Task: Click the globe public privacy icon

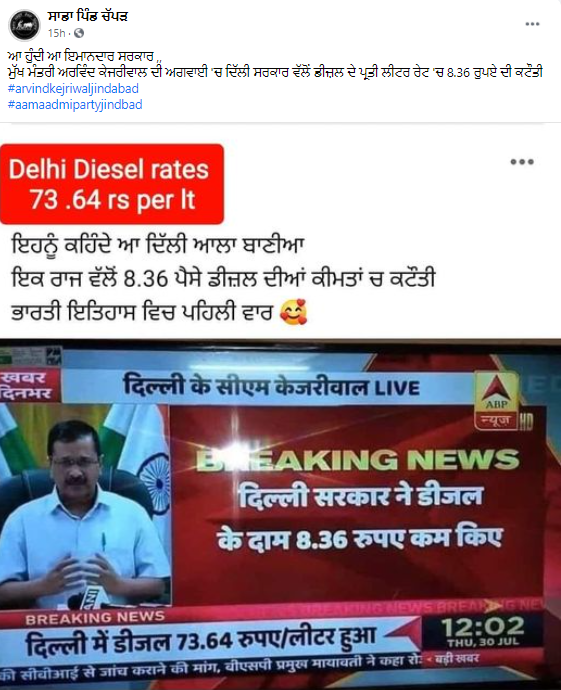Action: pyautogui.click(x=79, y=33)
